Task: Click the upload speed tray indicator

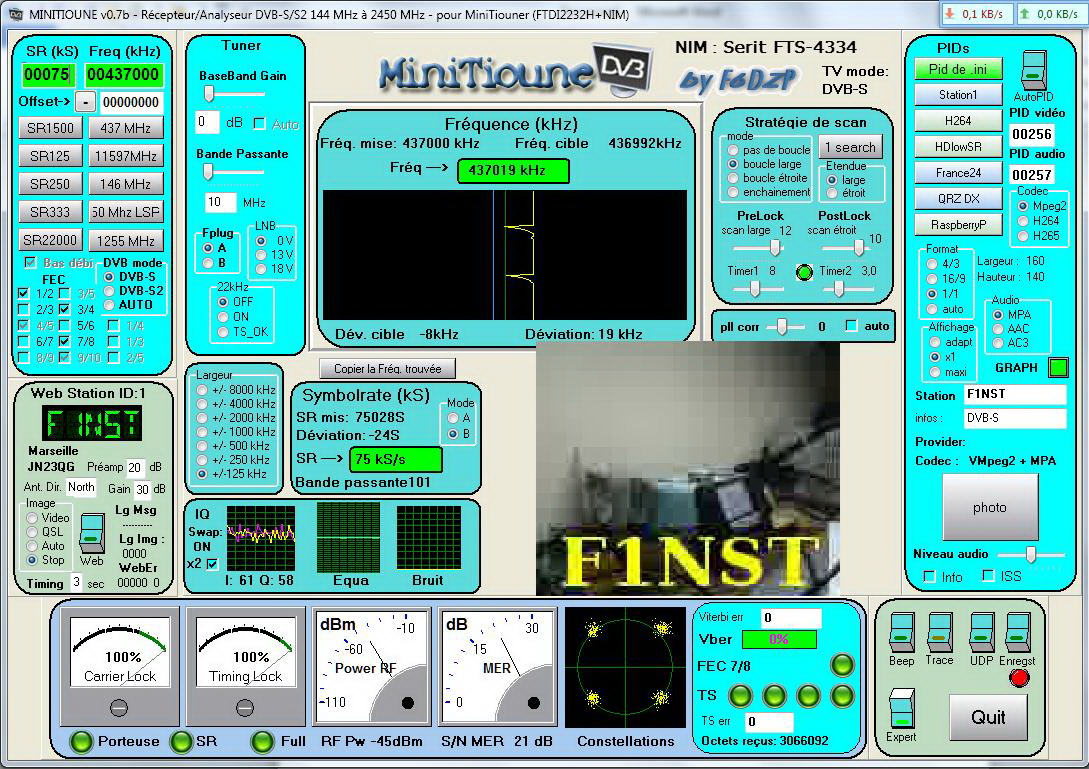Action: 1051,13
